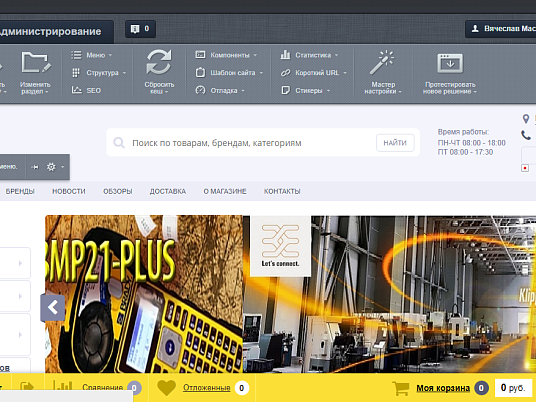The image size is (536, 402).
Task: Go to БРЕНДЫ menu item
Action: pos(20,191)
